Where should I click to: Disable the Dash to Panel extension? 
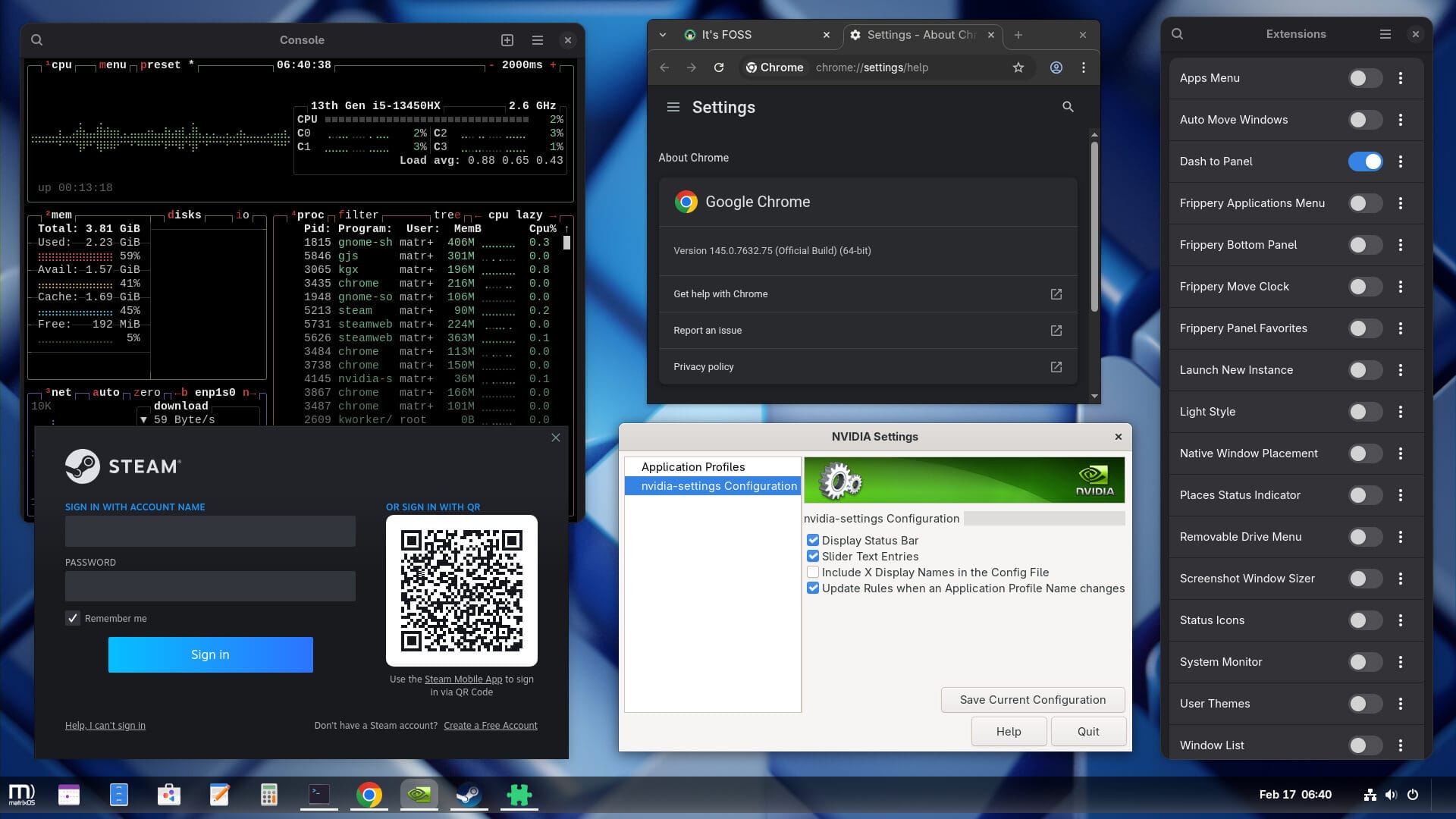click(1364, 162)
